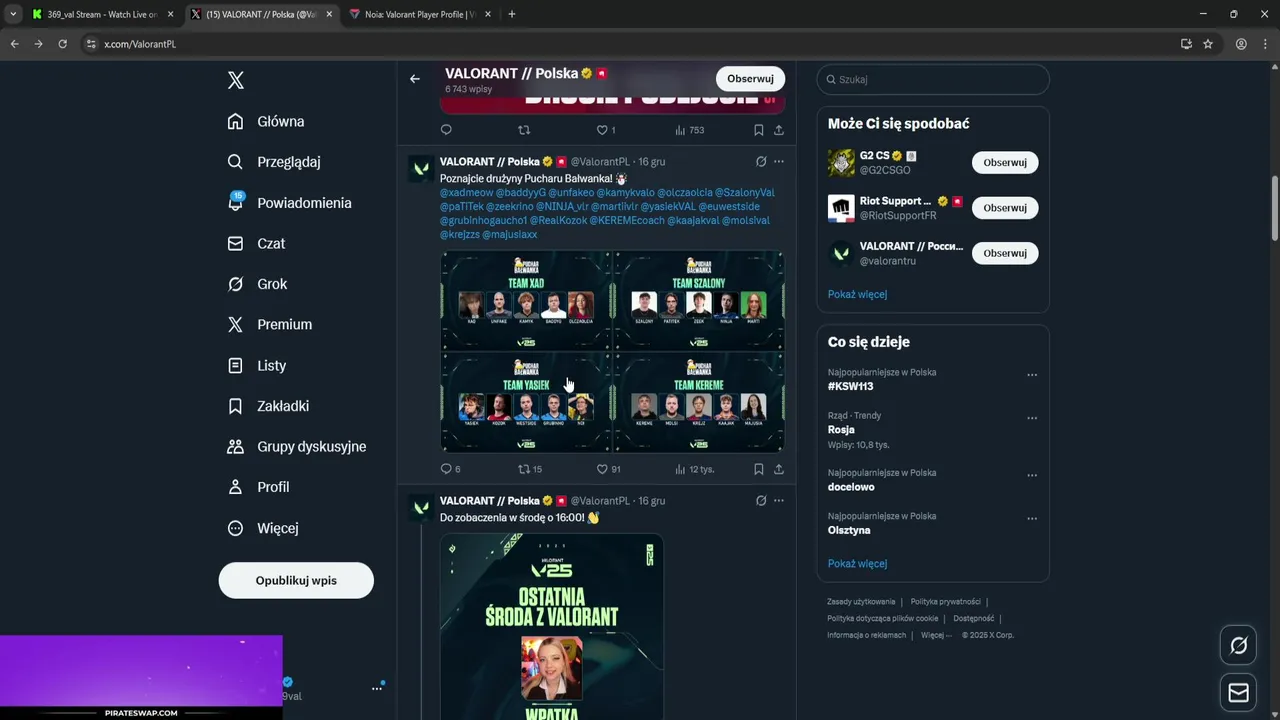The width and height of the screenshot is (1280, 720).
Task: Click the X logo in sidebar
Action: [x=236, y=81]
